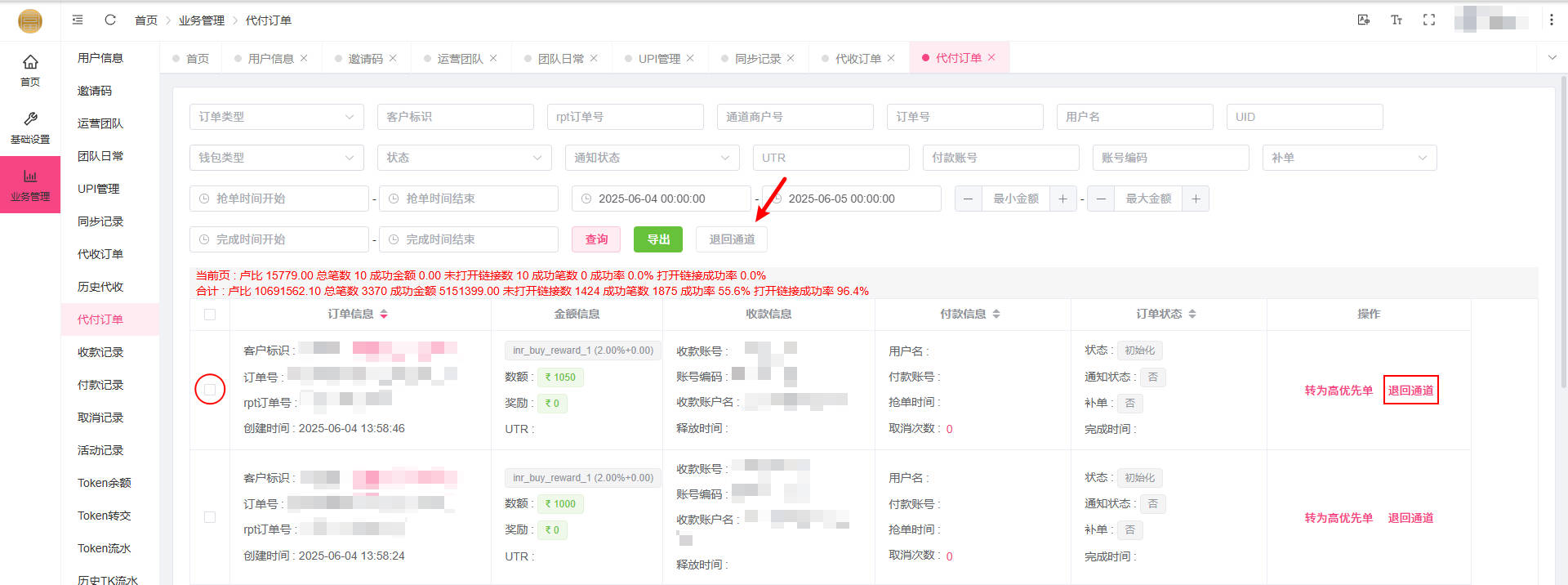
Task: Close the 代收订单 tab
Action: (x=891, y=58)
